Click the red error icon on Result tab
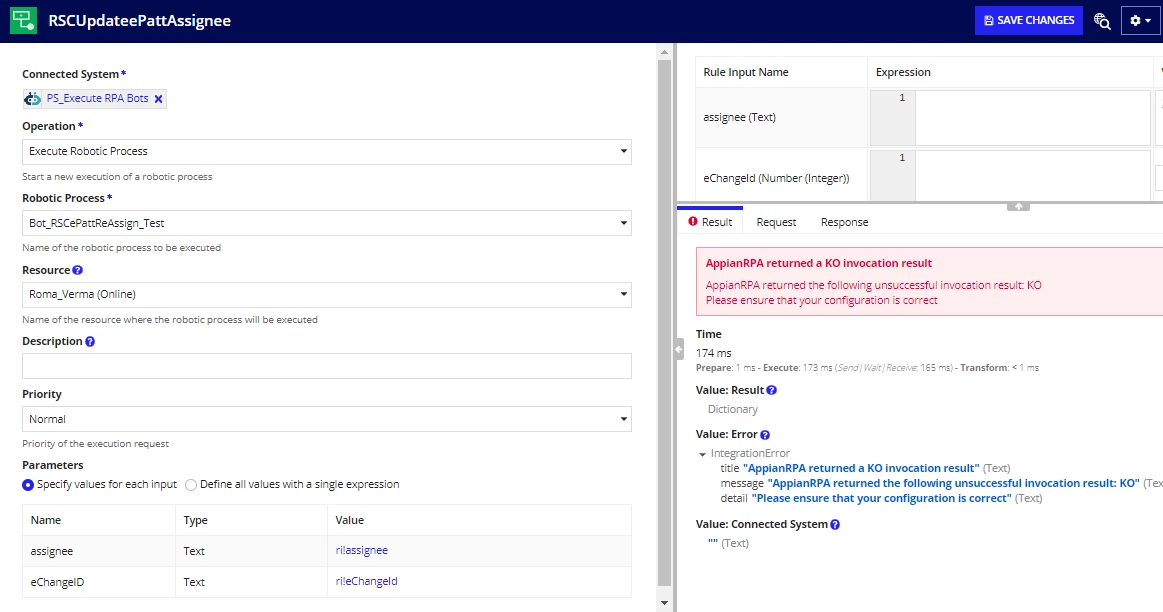This screenshot has width=1163, height=612. click(693, 221)
